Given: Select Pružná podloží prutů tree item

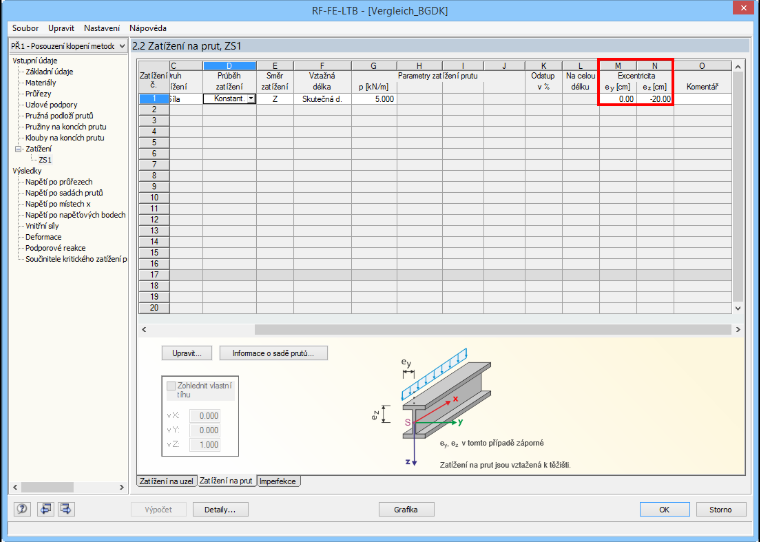Looking at the screenshot, I should [59, 116].
